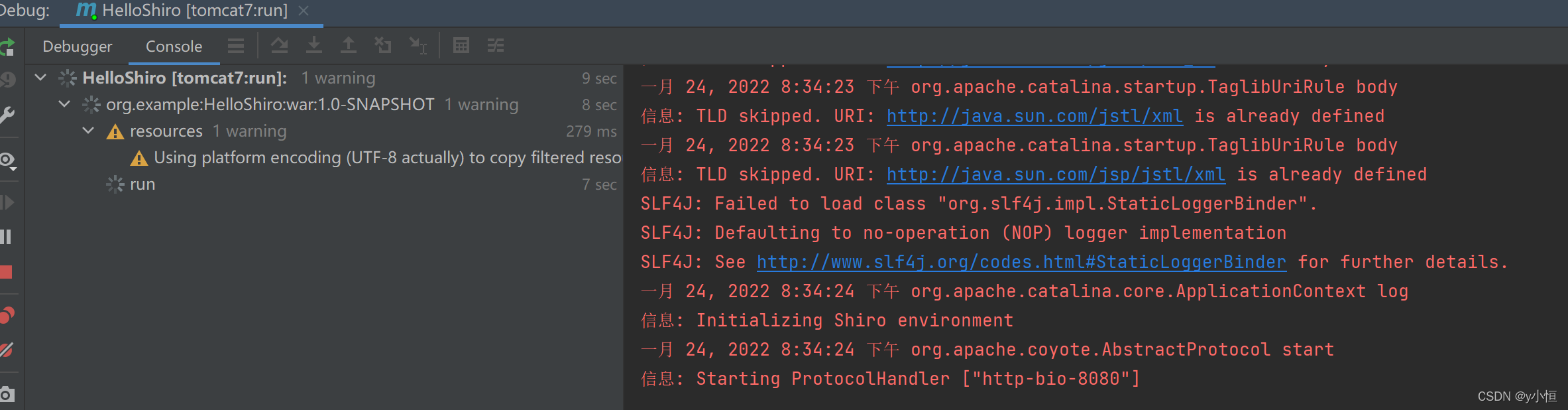Viewport: 1568px width, 410px height.
Task: Close the HelloShiro [tomcat7:run] debug tab
Action: click(304, 11)
